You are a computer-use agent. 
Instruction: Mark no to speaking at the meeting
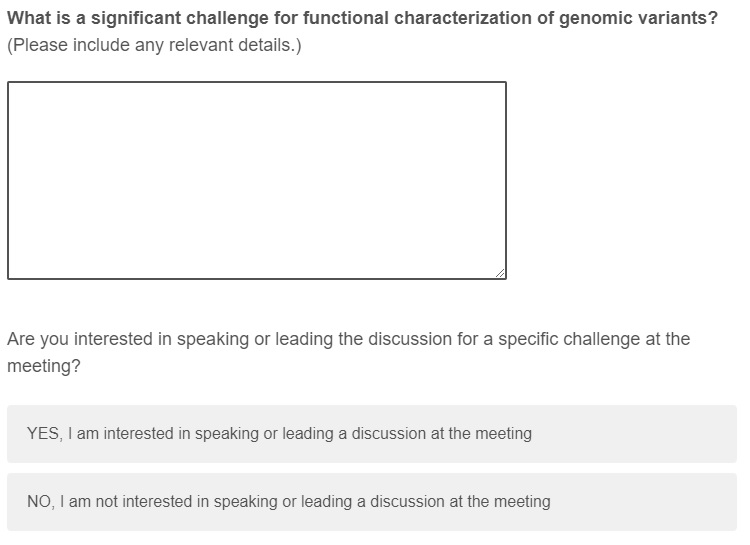[x=371, y=502]
